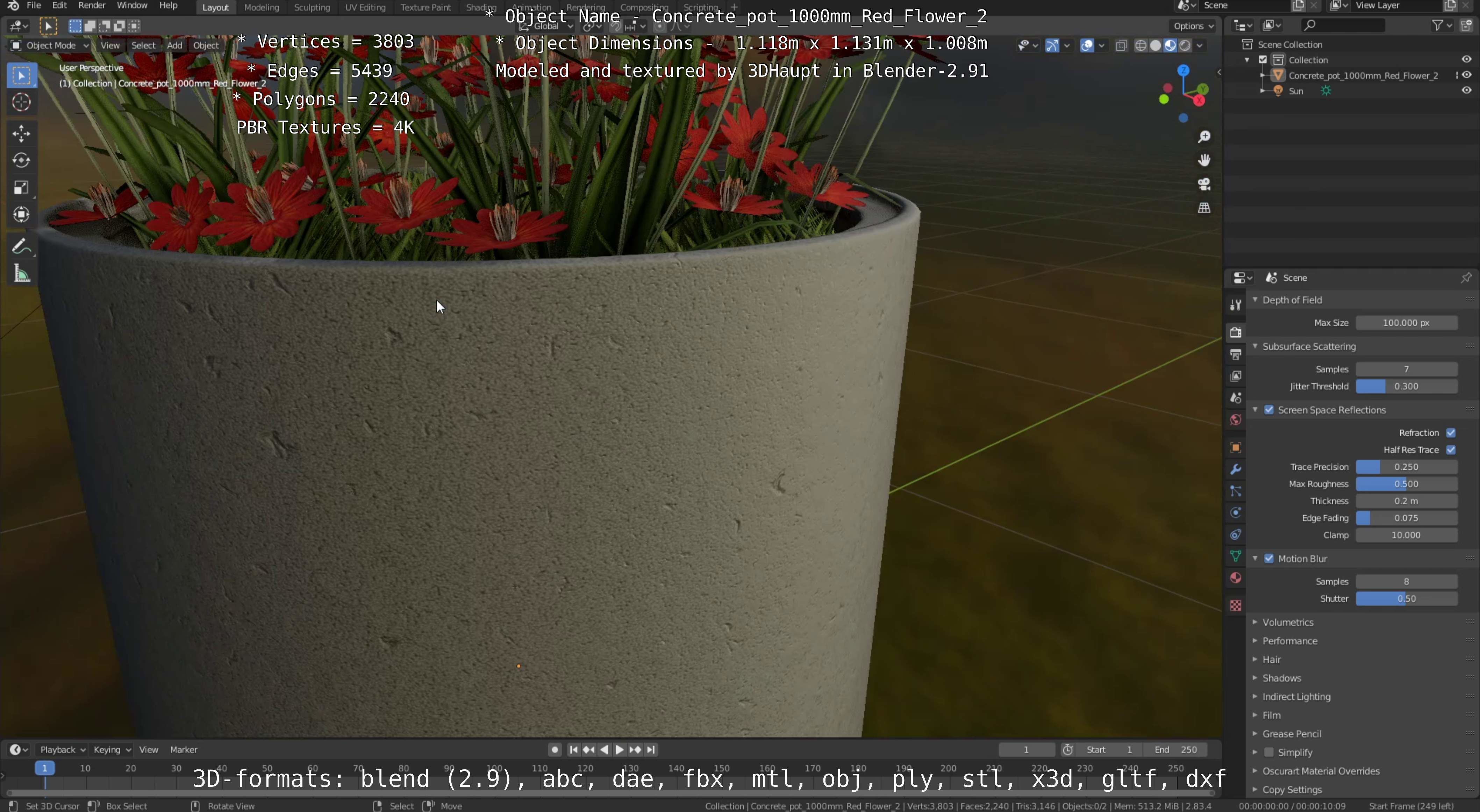Switch to Texture Paint workspace tab
This screenshot has width=1480, height=812.
pos(426,7)
